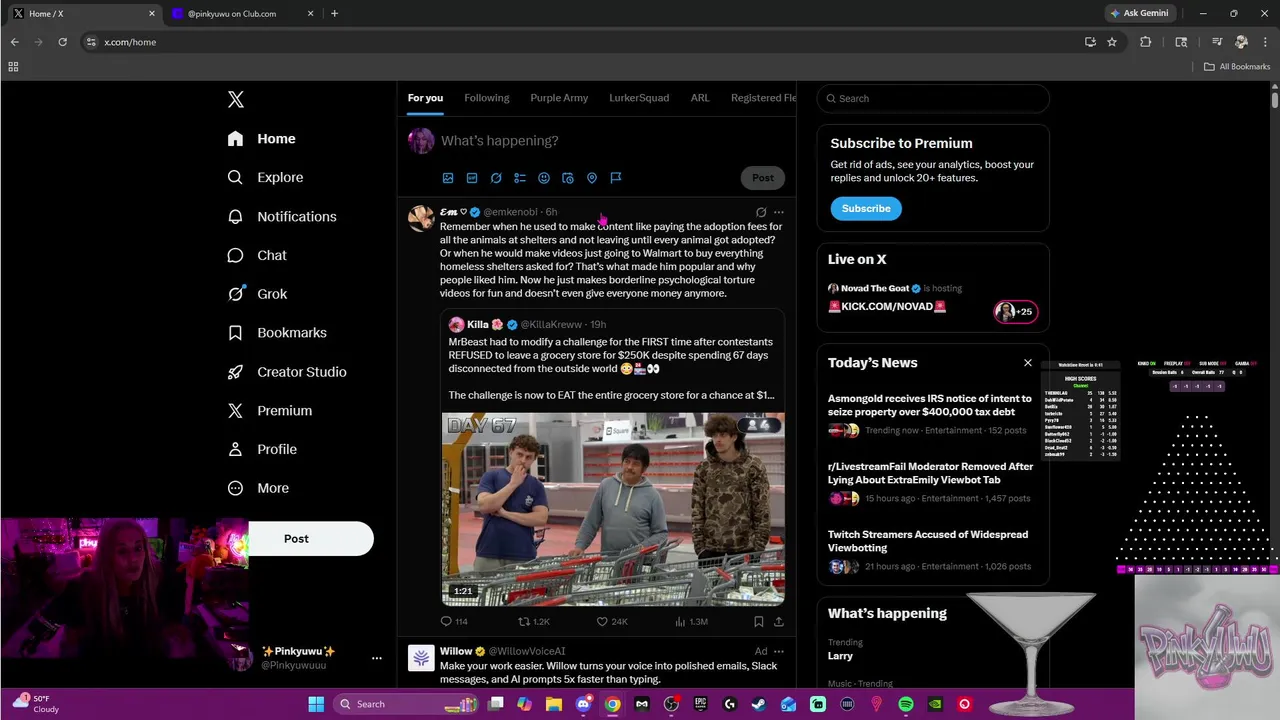Play the MrBeast Day 67 video

[613, 509]
